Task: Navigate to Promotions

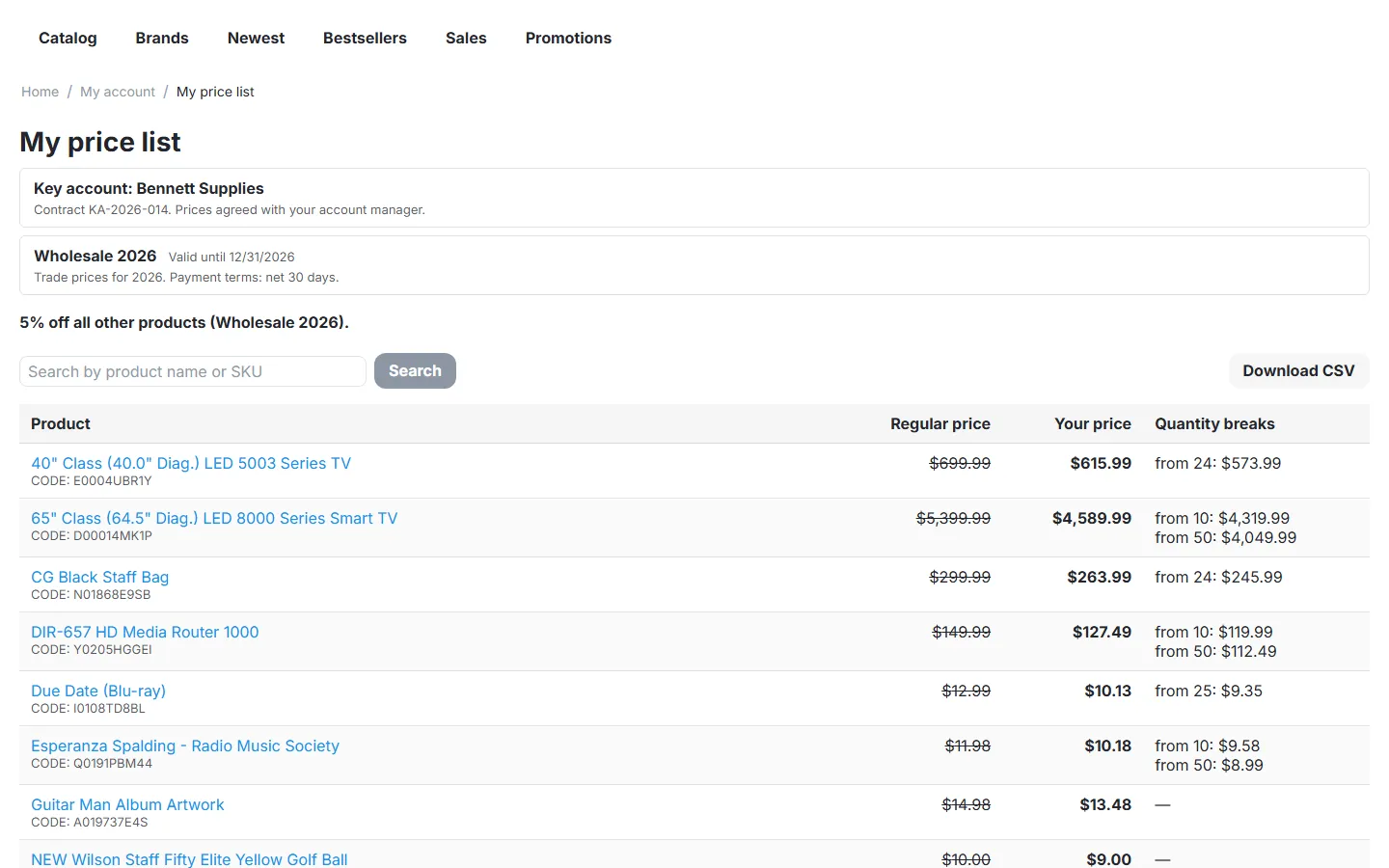Action: 568,38
